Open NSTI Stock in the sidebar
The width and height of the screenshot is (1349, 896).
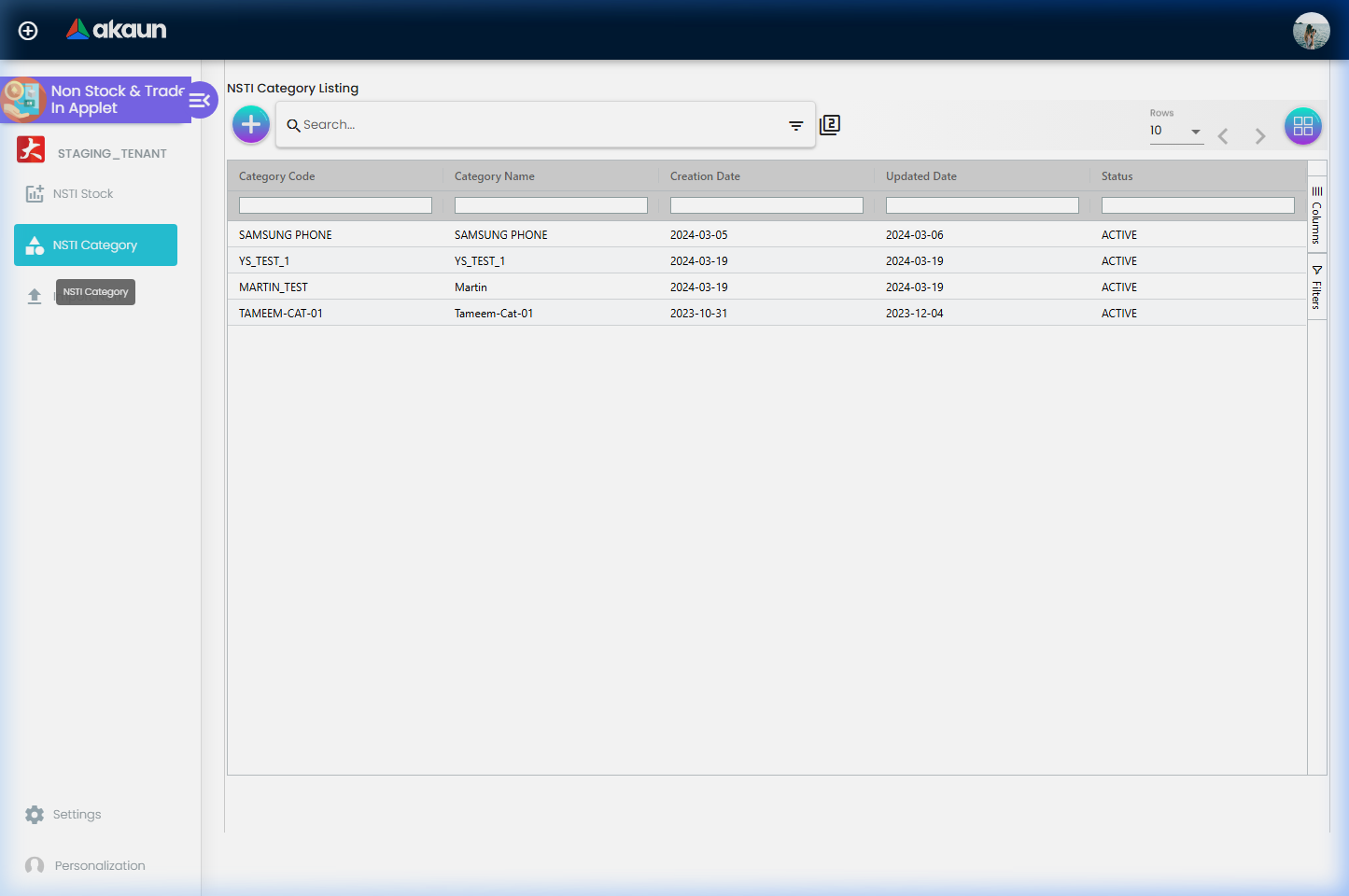[x=83, y=194]
